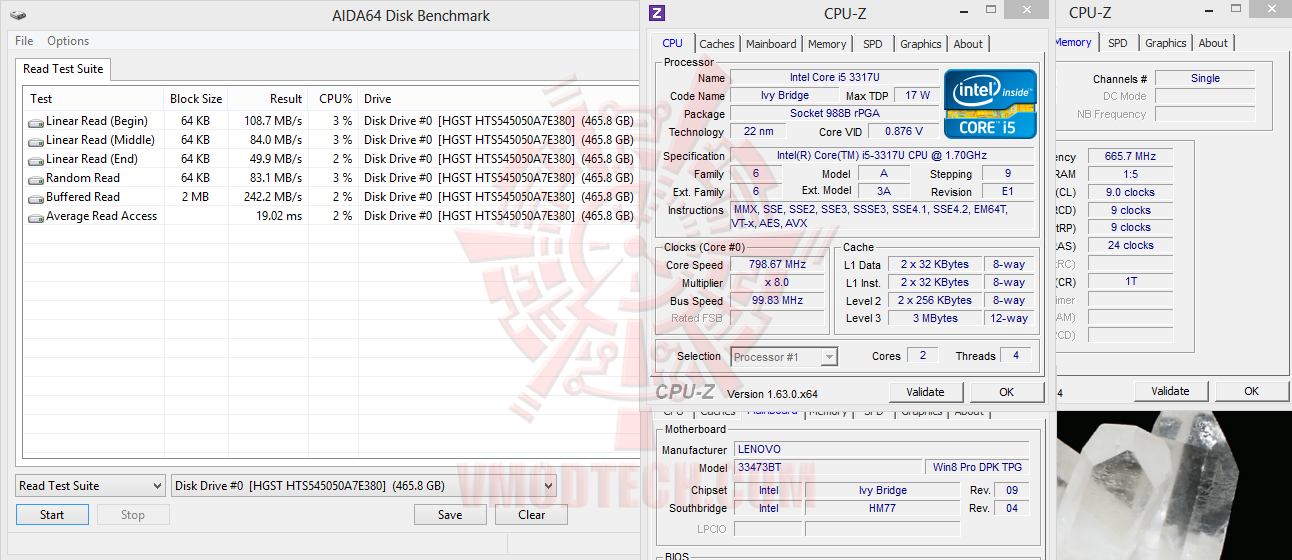Viewport: 1292px width, 560px height.
Task: Select the SPD tab in right CPU-Z window
Action: 1118,43
